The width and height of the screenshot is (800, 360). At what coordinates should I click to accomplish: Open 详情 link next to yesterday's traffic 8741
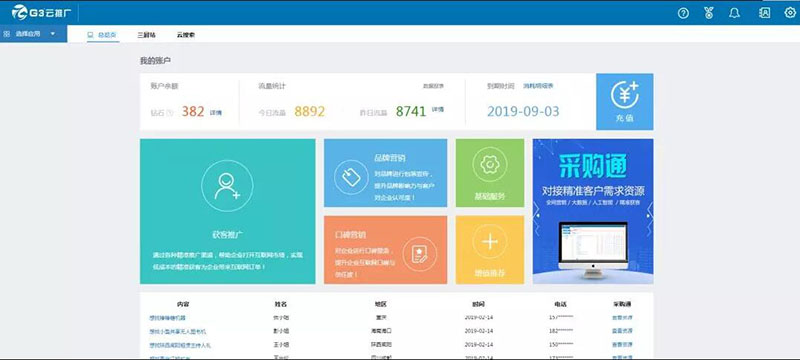[x=438, y=110]
